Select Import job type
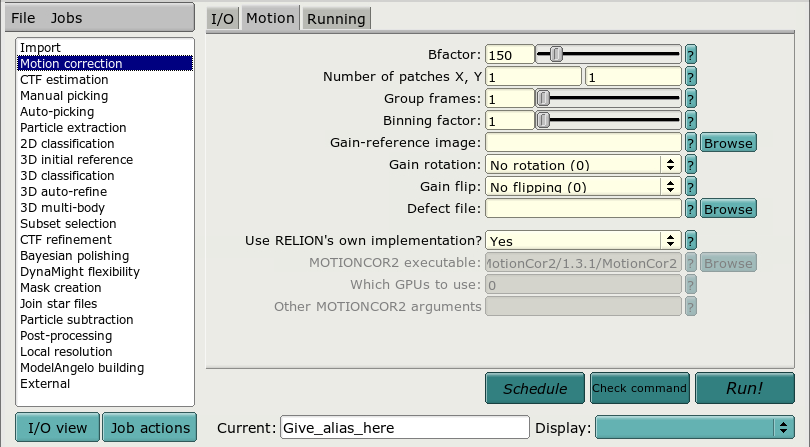810x447 pixels. (x=105, y=48)
